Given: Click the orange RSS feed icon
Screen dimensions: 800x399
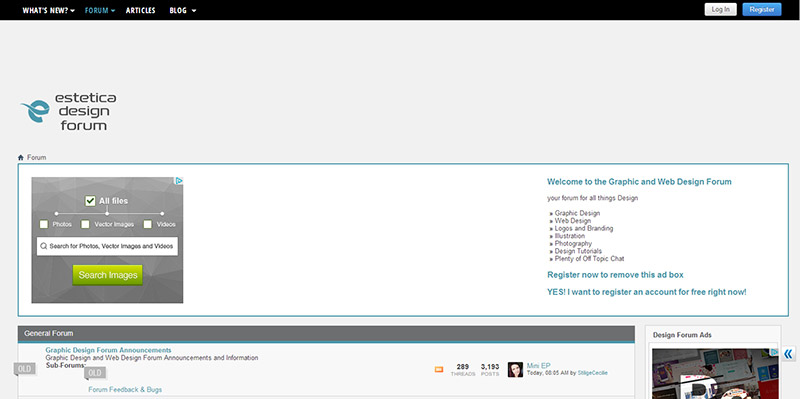Looking at the screenshot, I should [439, 369].
